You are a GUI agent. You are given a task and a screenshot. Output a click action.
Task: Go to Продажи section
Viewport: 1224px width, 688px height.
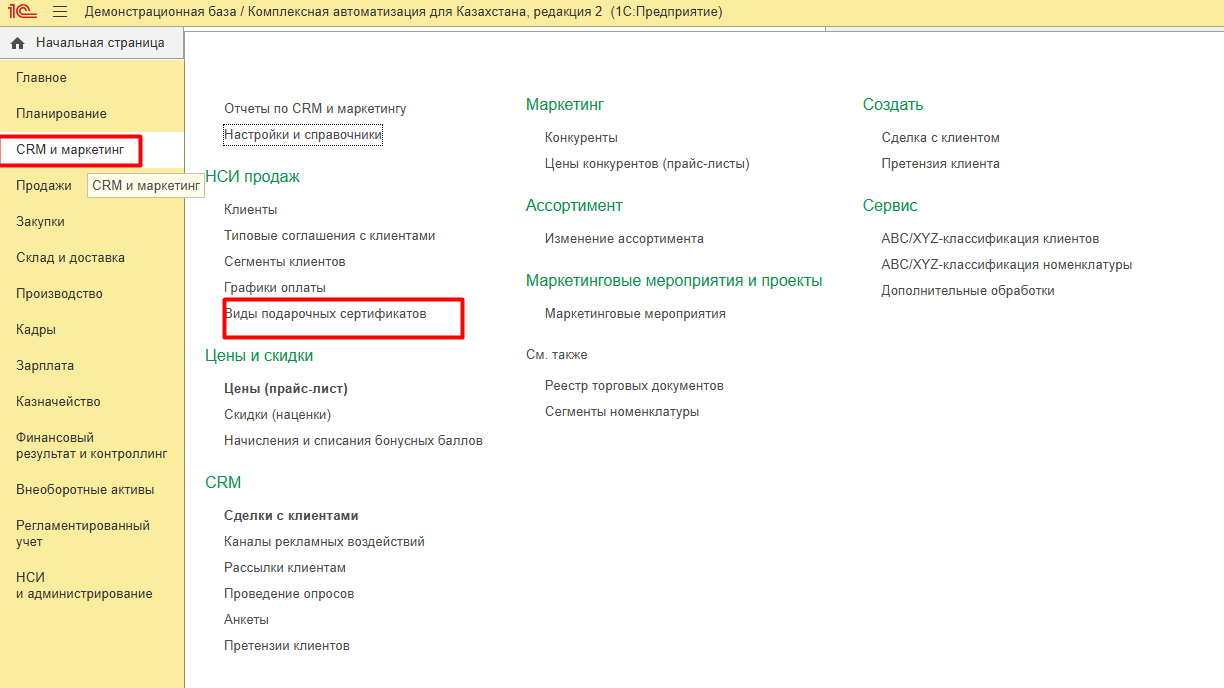click(x=44, y=186)
